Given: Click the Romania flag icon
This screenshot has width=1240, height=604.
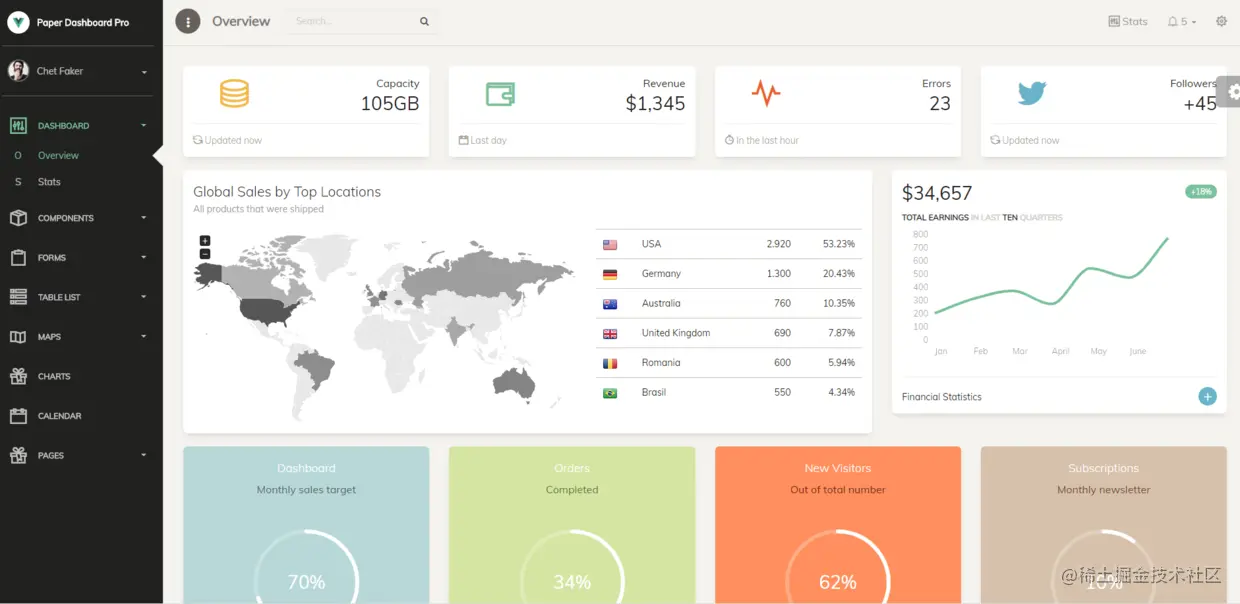Looking at the screenshot, I should 610,363.
